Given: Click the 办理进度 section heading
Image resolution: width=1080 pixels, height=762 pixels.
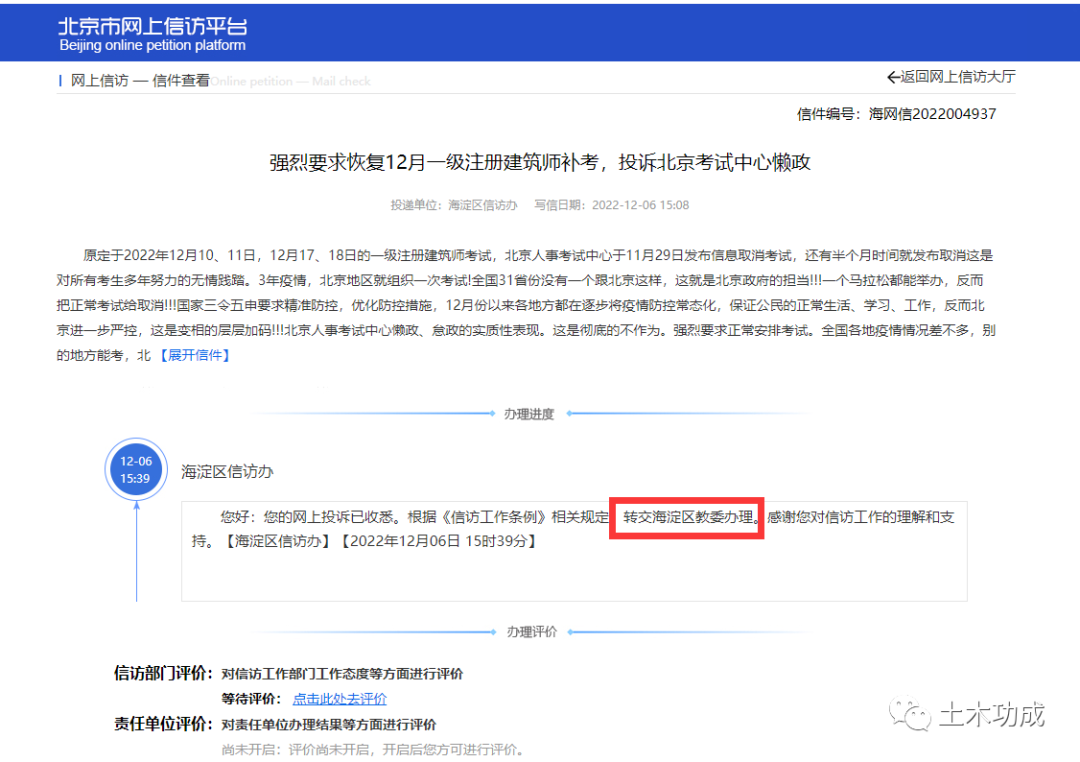Looking at the screenshot, I should (x=529, y=414).
